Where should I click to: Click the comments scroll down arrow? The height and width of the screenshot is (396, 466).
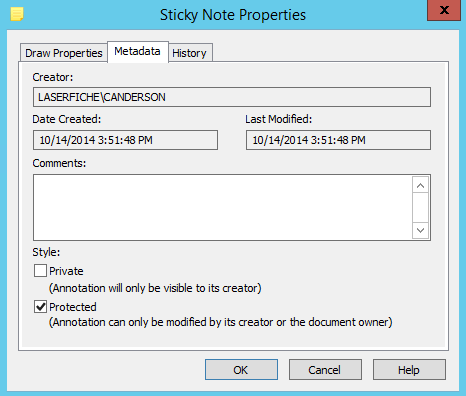coord(420,230)
